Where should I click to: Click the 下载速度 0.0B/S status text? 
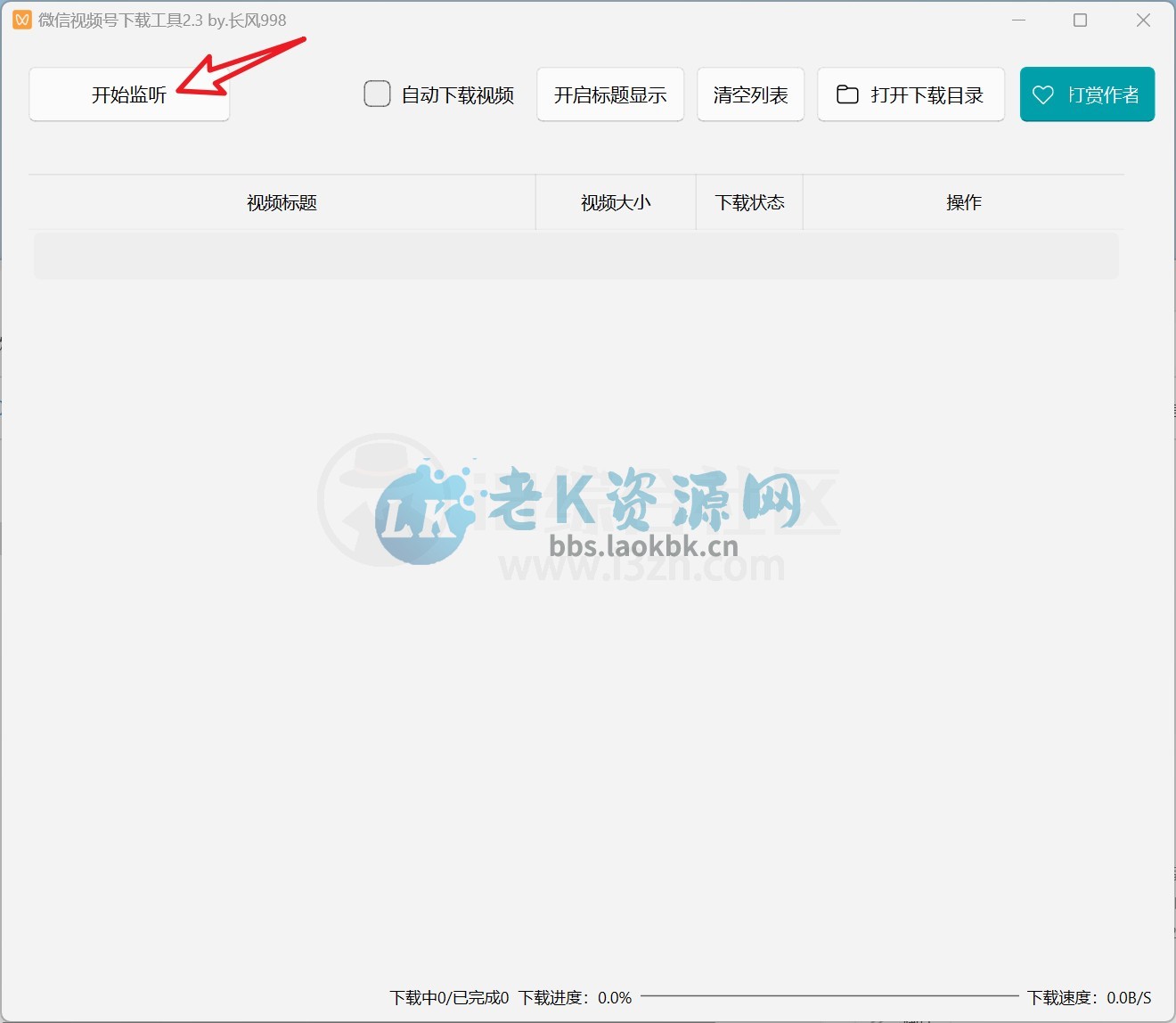point(1090,997)
